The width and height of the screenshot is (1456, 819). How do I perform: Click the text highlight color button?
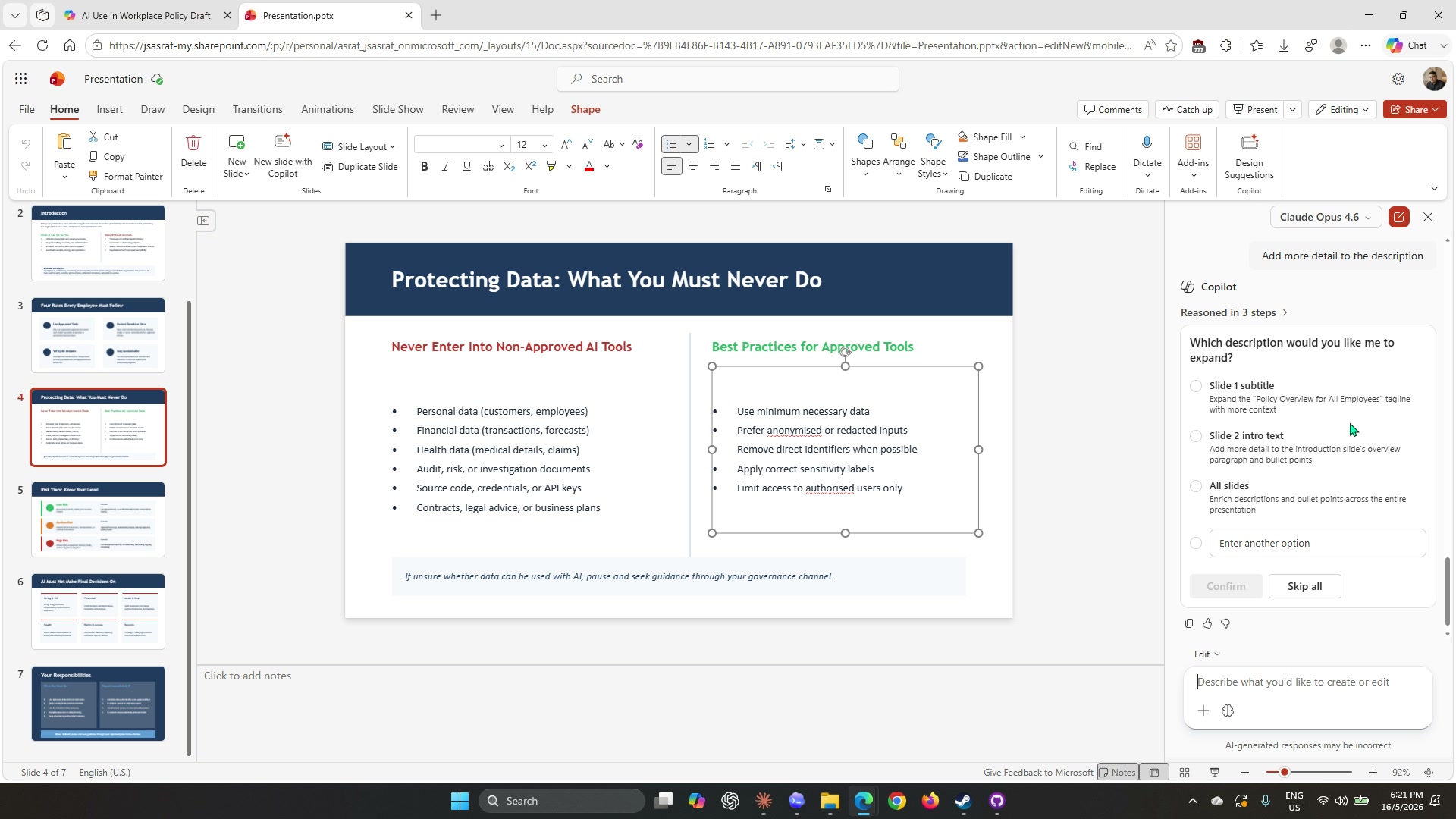coord(551,166)
